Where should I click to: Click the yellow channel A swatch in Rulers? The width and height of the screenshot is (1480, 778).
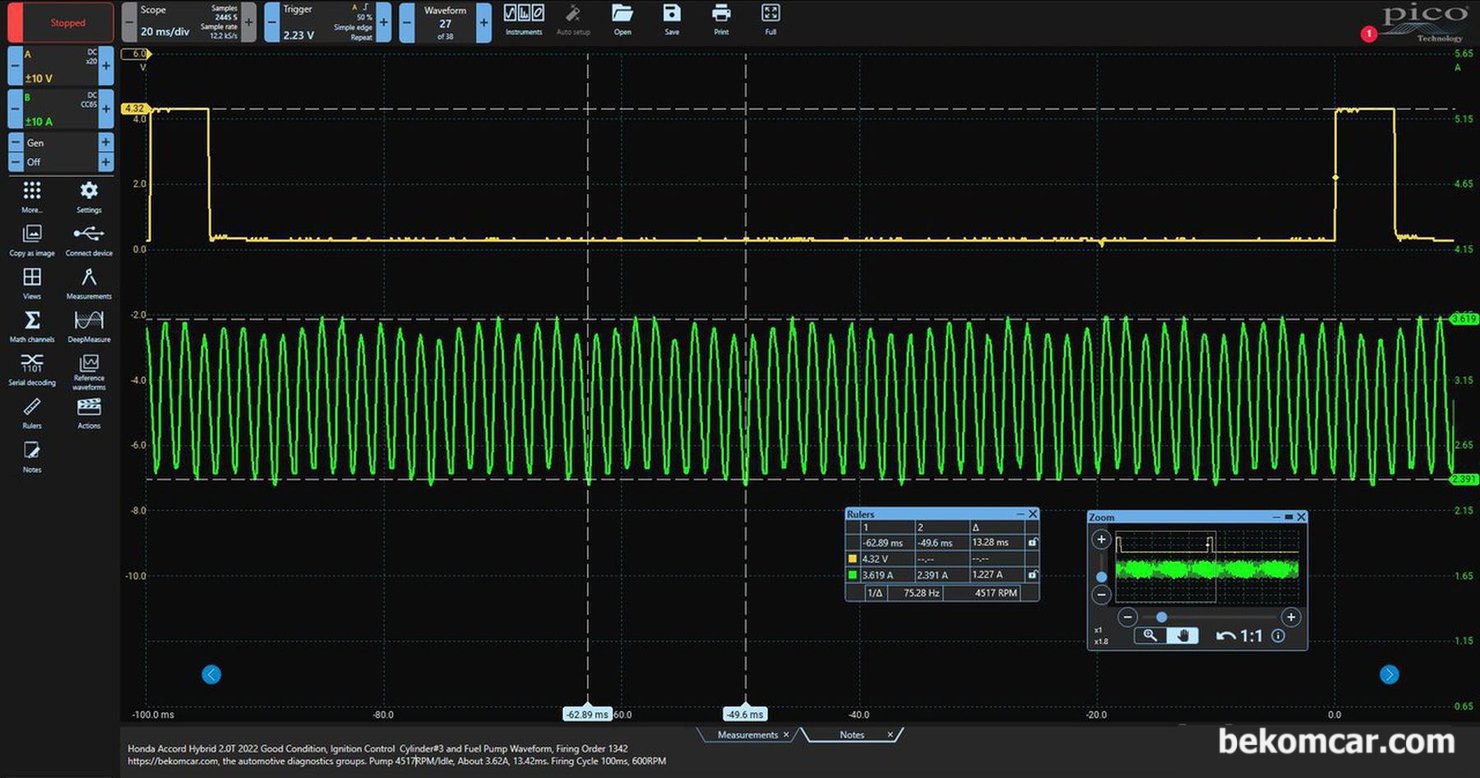pyautogui.click(x=852, y=559)
